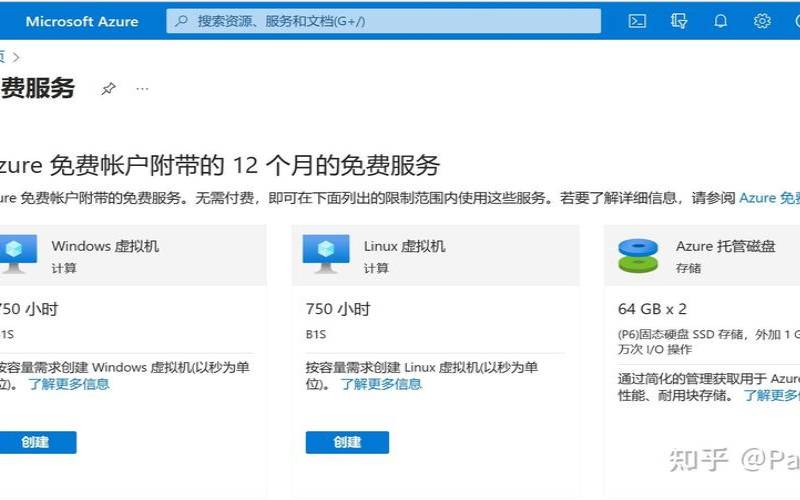This screenshot has height=500, width=800.
Task: Click the Azure managed disk icon
Action: [638, 255]
